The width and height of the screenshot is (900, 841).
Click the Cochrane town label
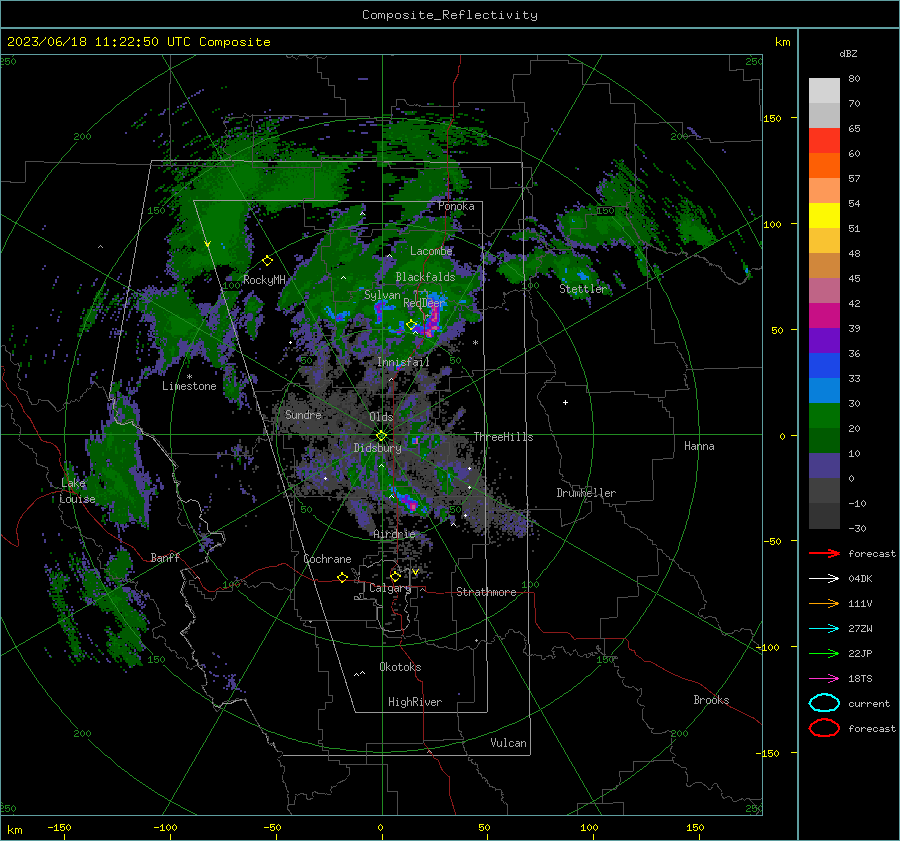click(327, 559)
